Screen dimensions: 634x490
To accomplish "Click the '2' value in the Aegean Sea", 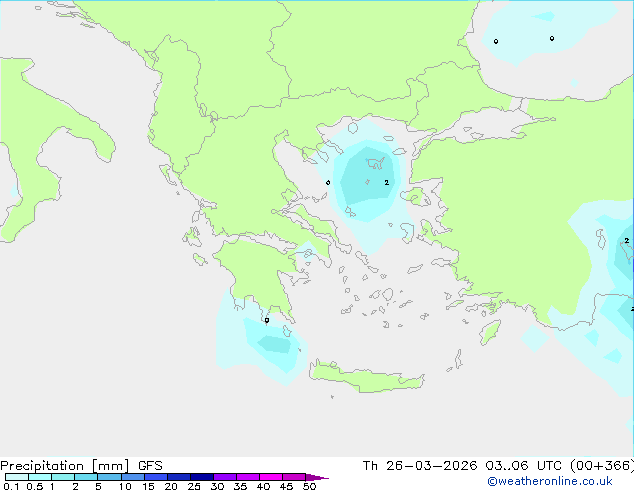I will click(387, 183).
